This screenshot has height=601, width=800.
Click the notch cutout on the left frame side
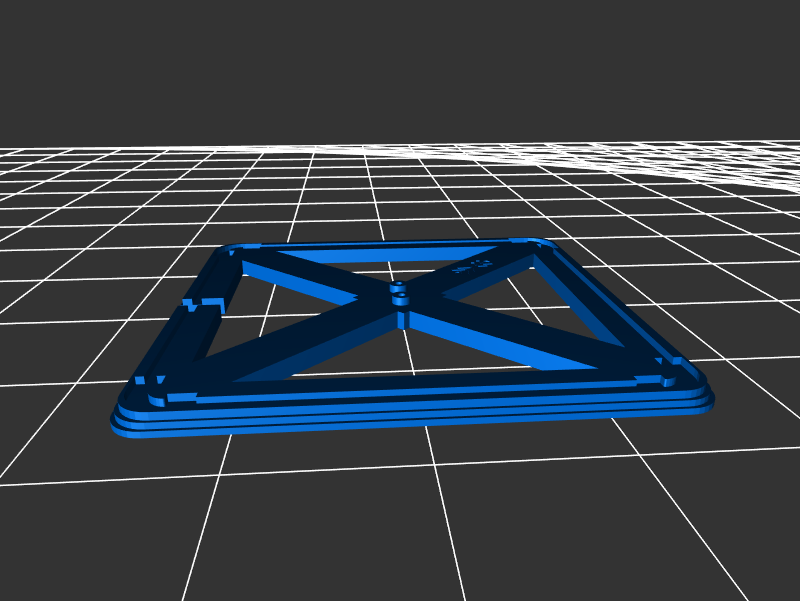coord(202,303)
